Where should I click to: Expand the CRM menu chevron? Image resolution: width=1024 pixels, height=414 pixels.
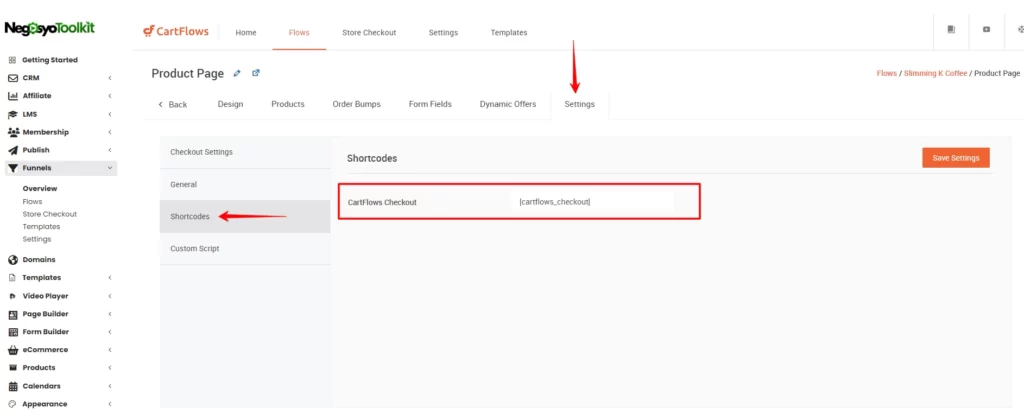[x=110, y=78]
